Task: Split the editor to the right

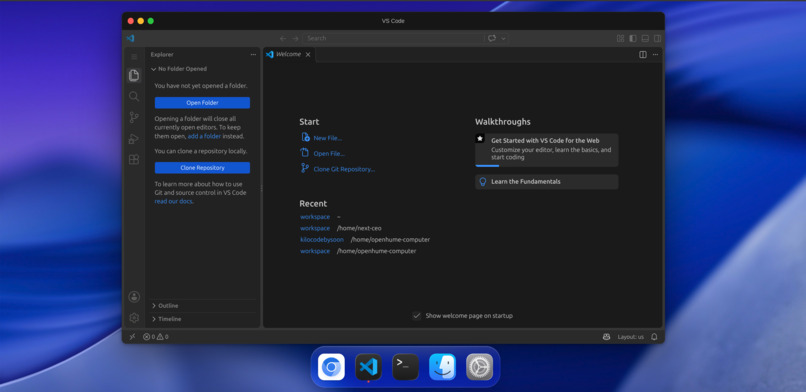Action: pyautogui.click(x=643, y=54)
